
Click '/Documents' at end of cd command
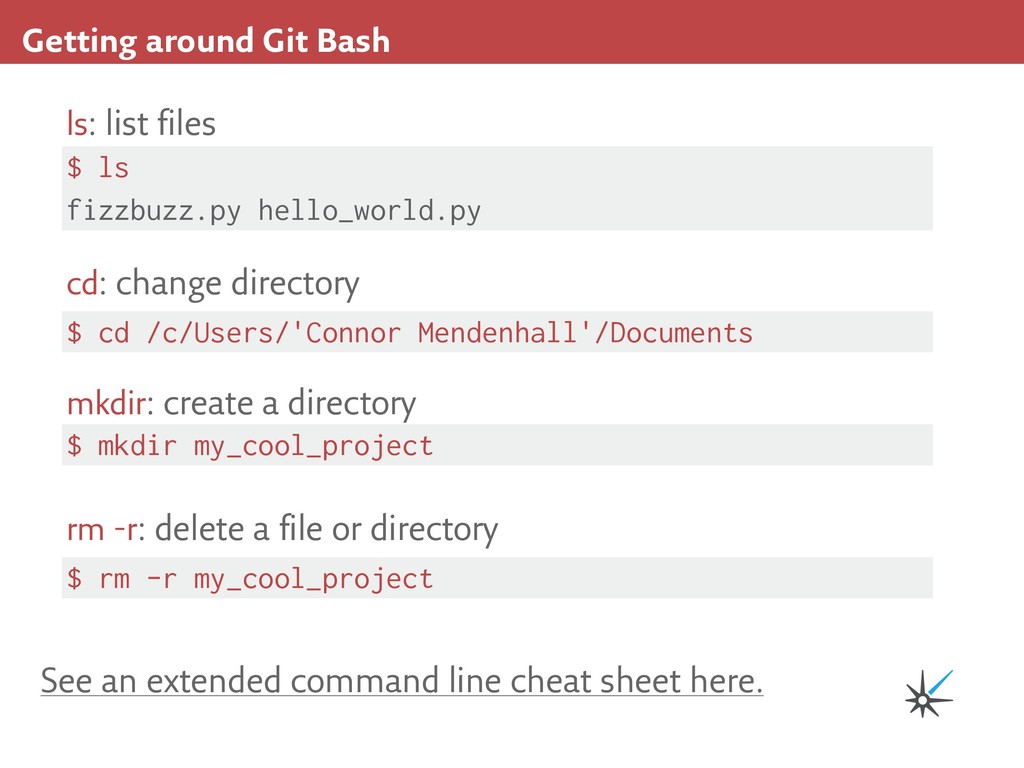pos(673,332)
